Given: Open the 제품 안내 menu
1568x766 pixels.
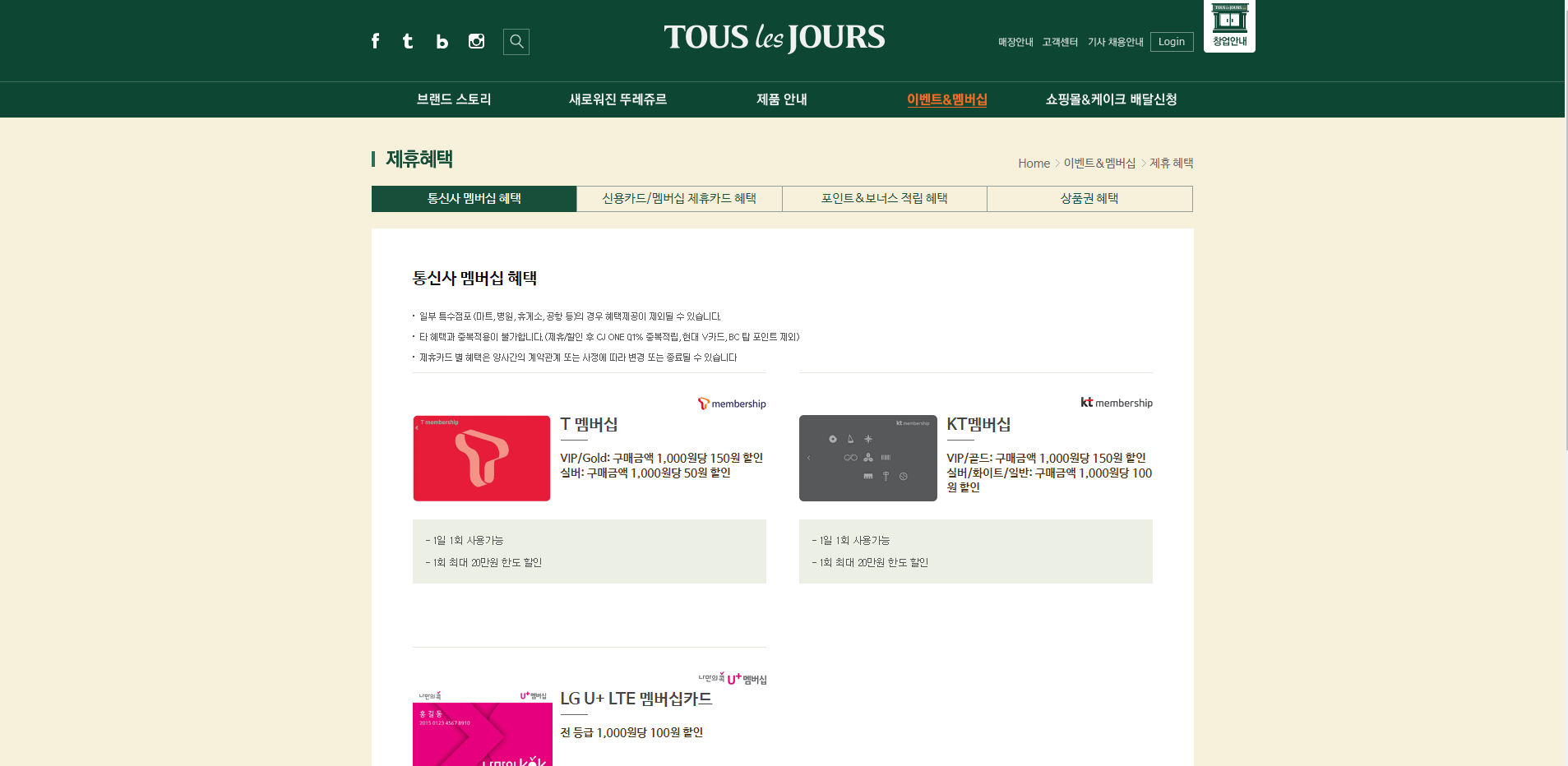Looking at the screenshot, I should 782,99.
